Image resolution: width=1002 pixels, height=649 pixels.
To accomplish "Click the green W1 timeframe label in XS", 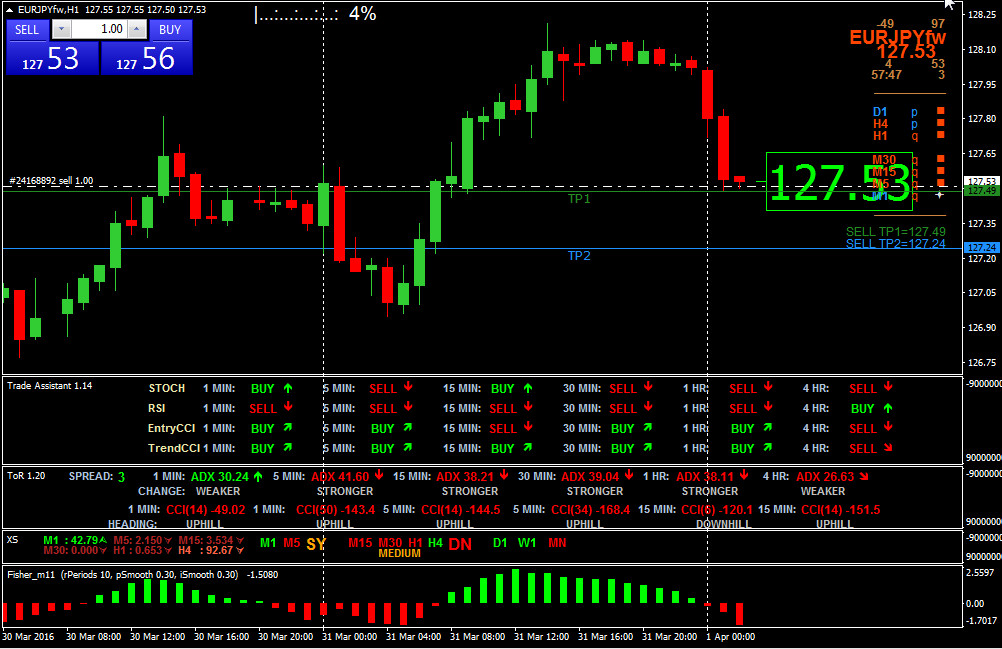I will point(527,543).
